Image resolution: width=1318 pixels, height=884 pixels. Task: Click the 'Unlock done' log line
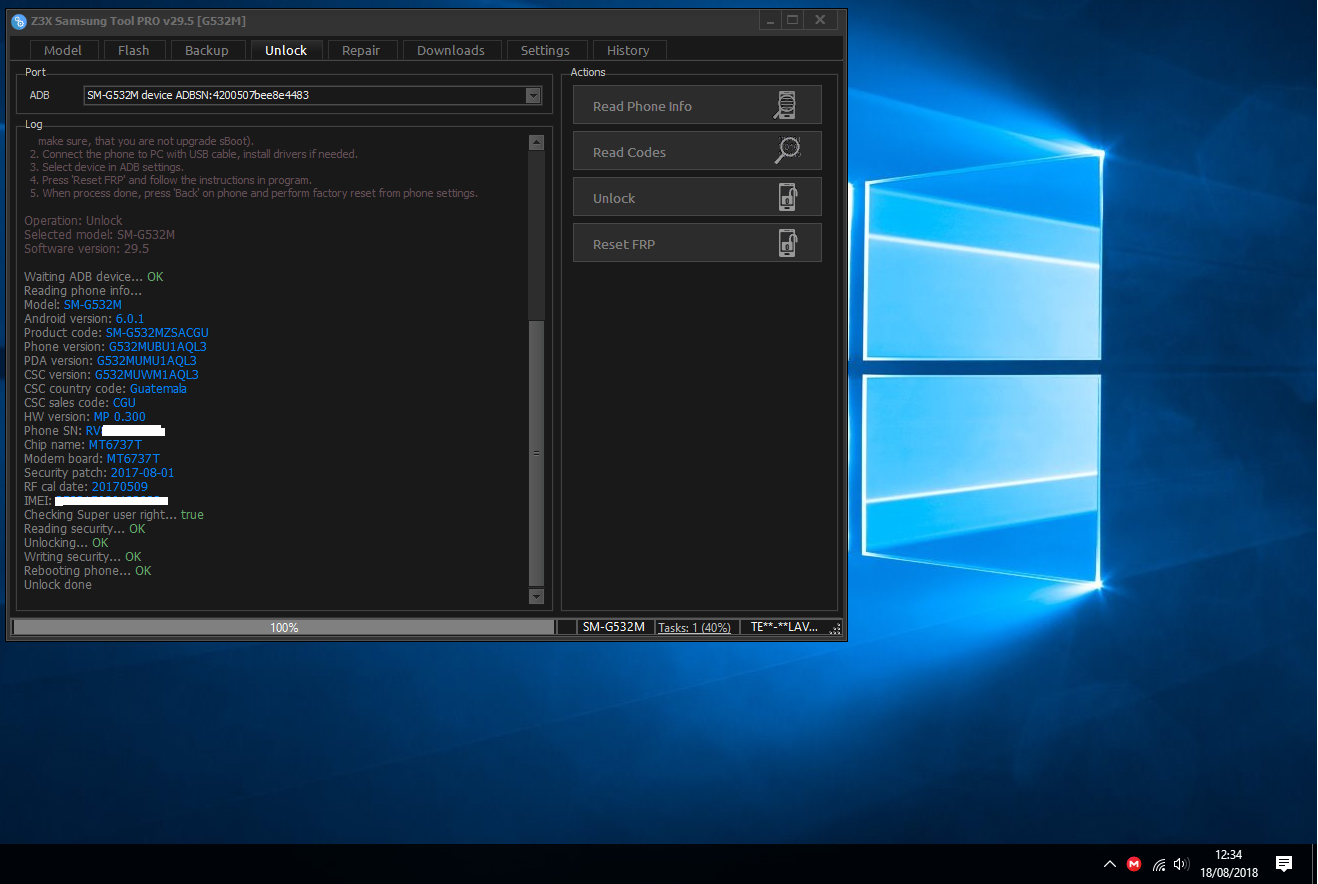click(x=58, y=585)
